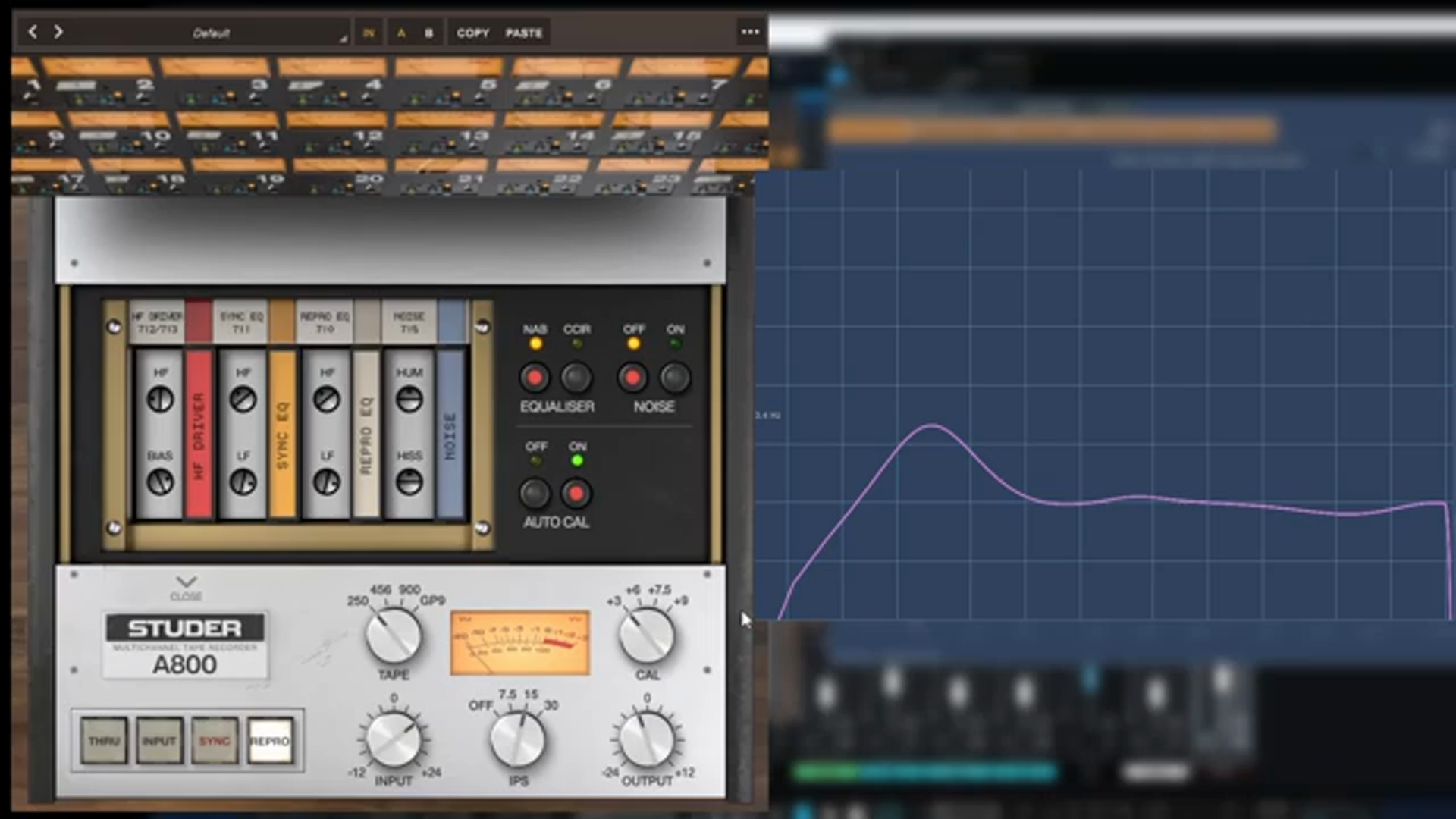
Task: Select the CCIR equaliser button
Action: tap(576, 377)
